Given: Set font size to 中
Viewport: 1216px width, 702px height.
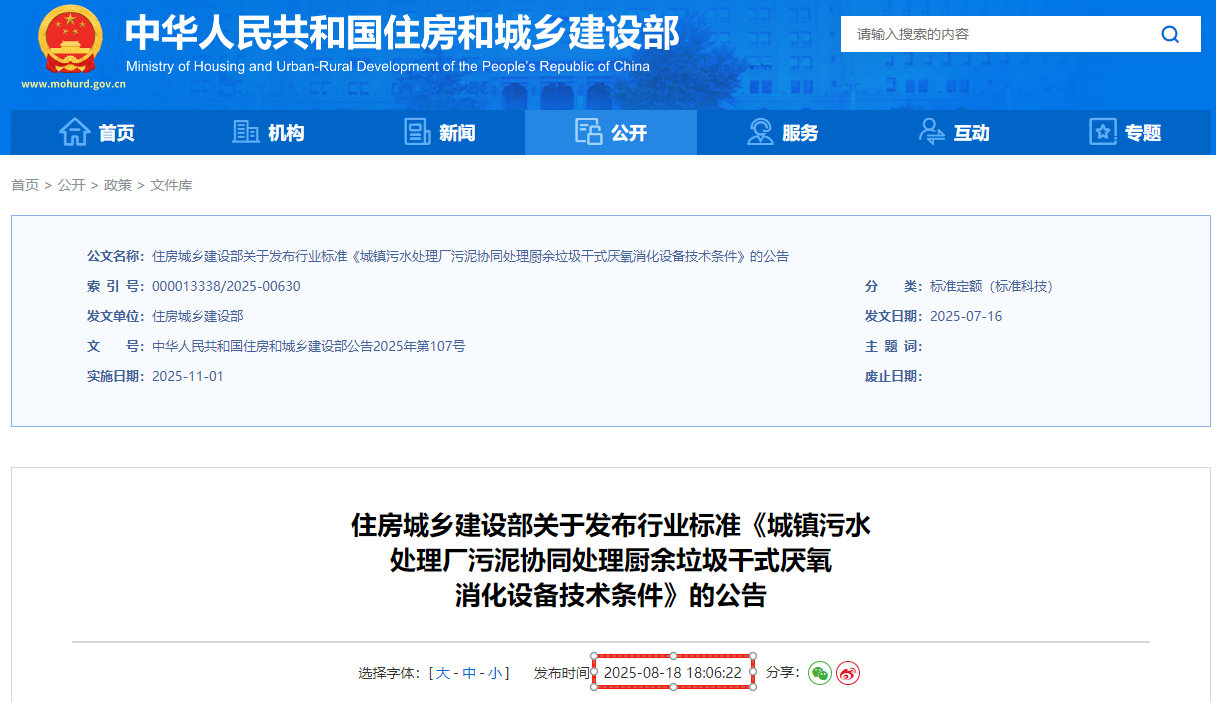Looking at the screenshot, I should (469, 673).
